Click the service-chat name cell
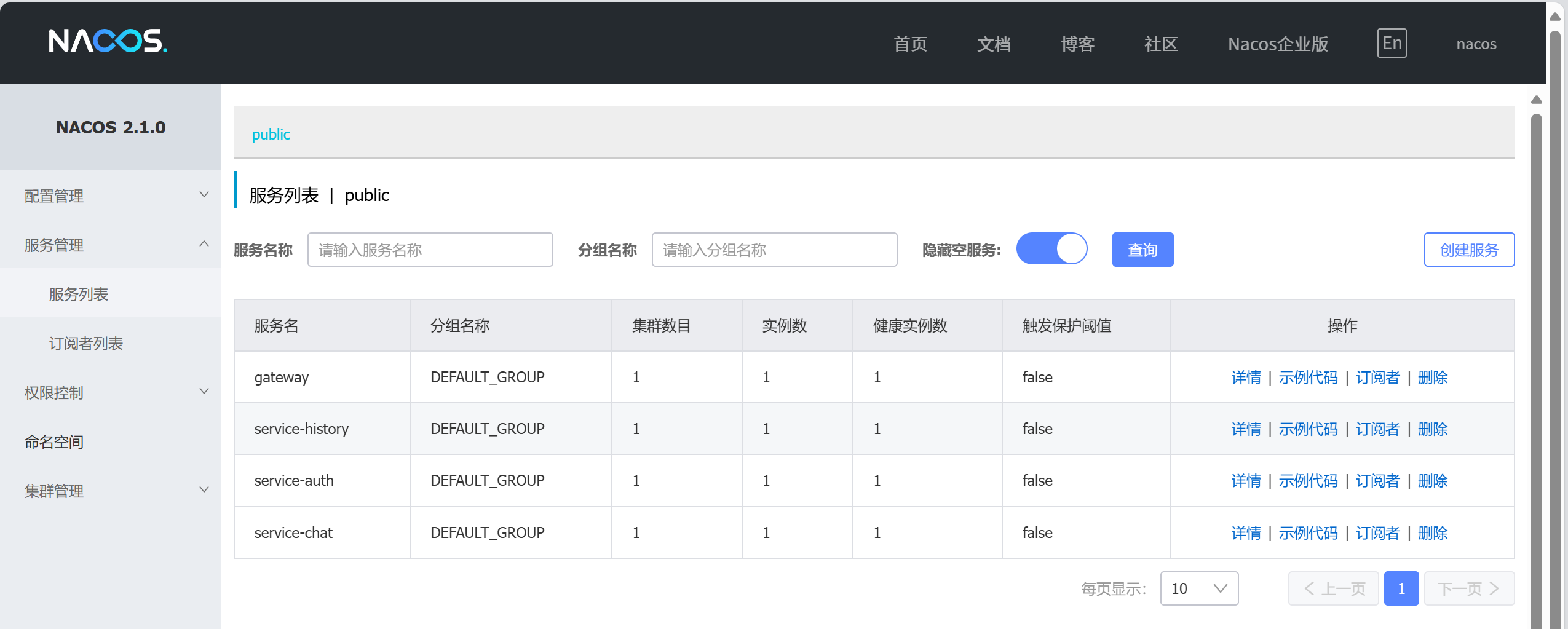 (322, 532)
